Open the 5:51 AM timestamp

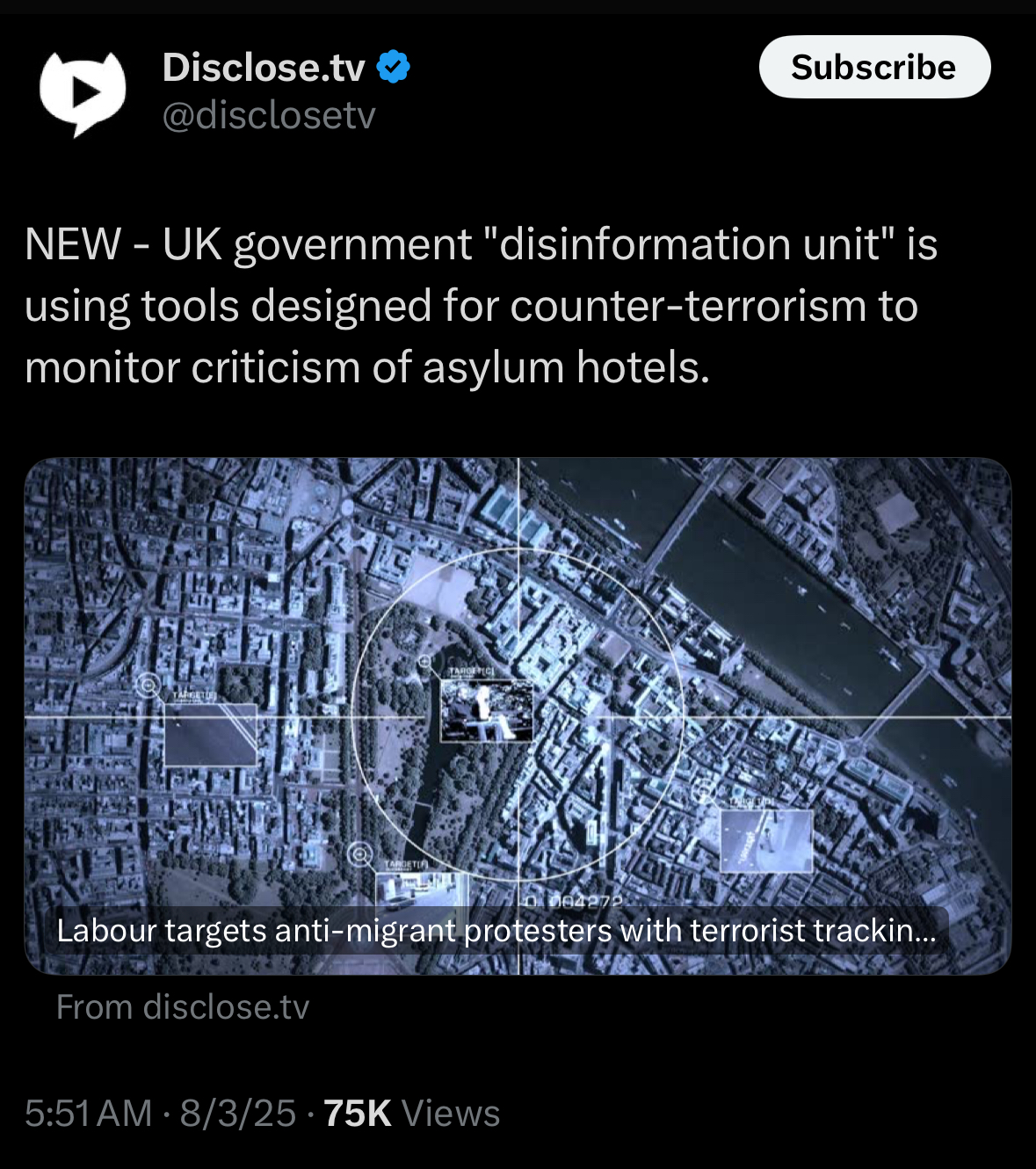pos(89,1113)
